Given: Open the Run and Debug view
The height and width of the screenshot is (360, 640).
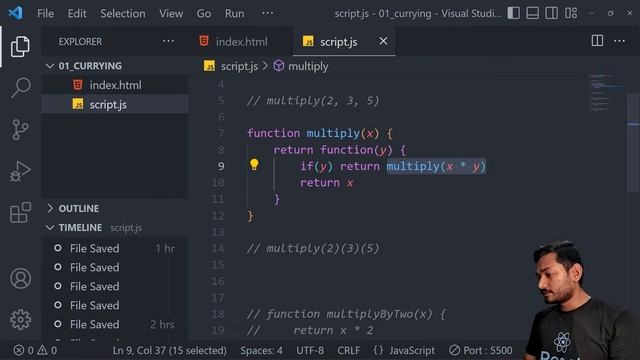Looking at the screenshot, I should click(x=20, y=171).
